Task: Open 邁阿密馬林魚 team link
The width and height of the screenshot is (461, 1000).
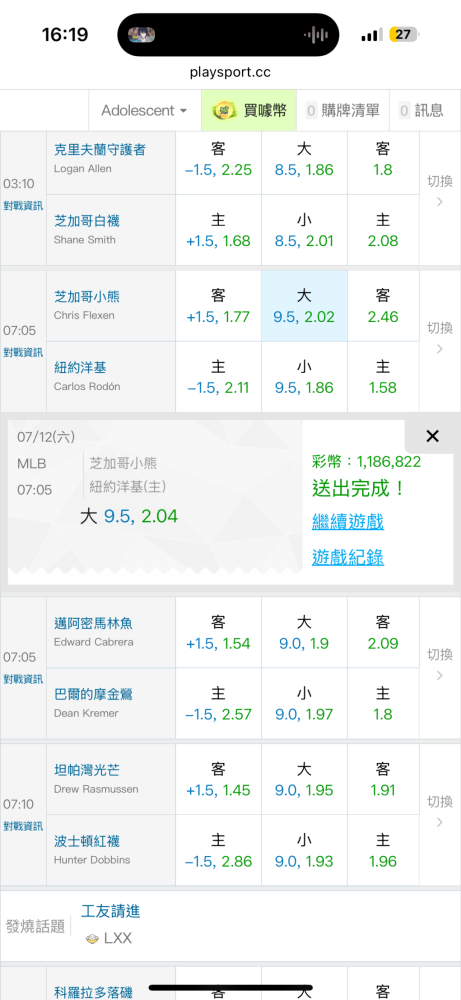Action: click(x=94, y=623)
